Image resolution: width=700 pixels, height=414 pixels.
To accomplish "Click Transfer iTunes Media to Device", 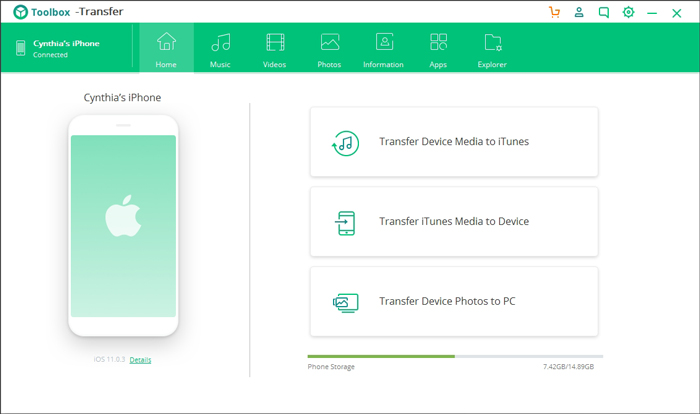I will point(454,222).
